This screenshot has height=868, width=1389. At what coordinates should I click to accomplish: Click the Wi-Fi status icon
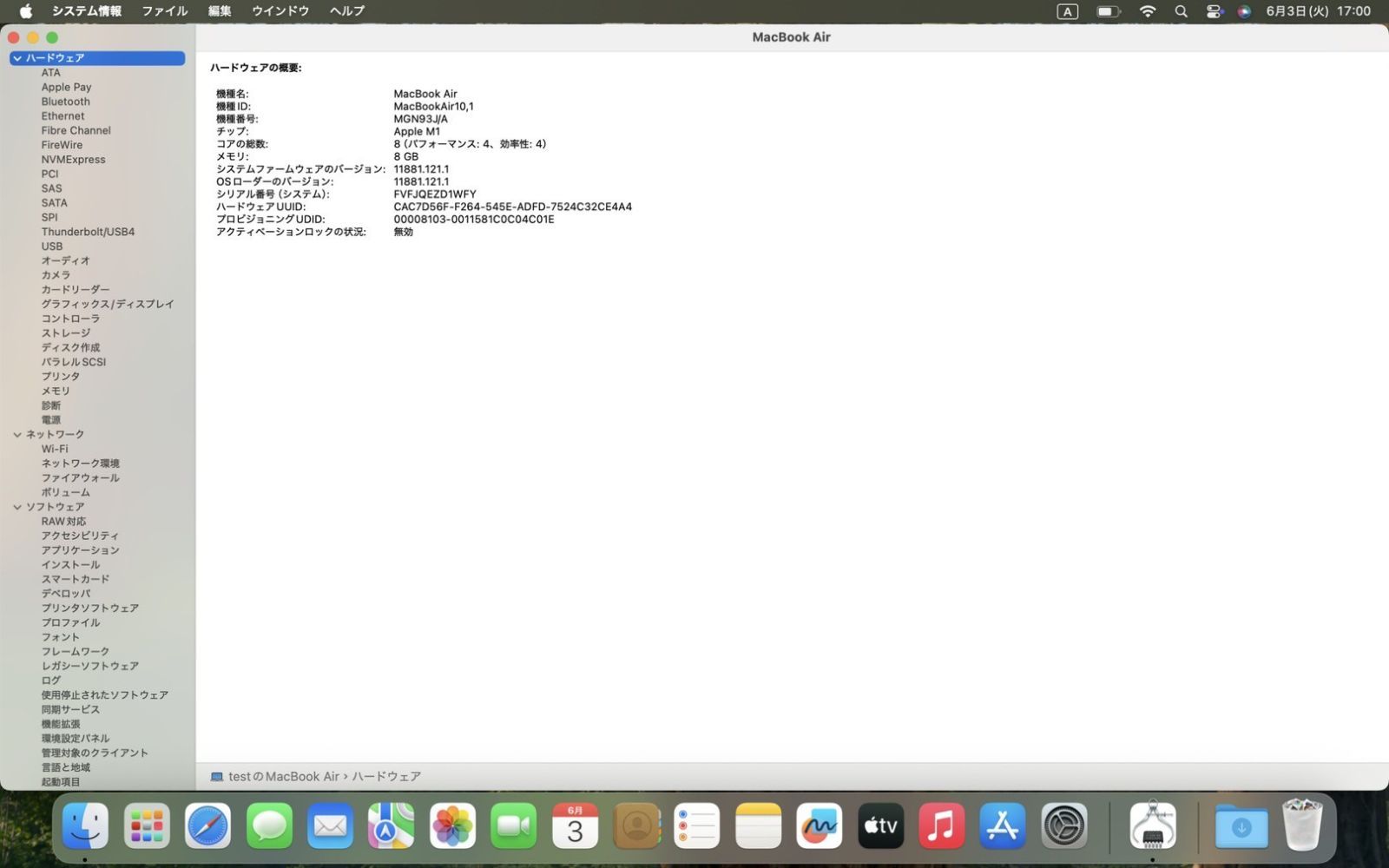click(x=1148, y=11)
